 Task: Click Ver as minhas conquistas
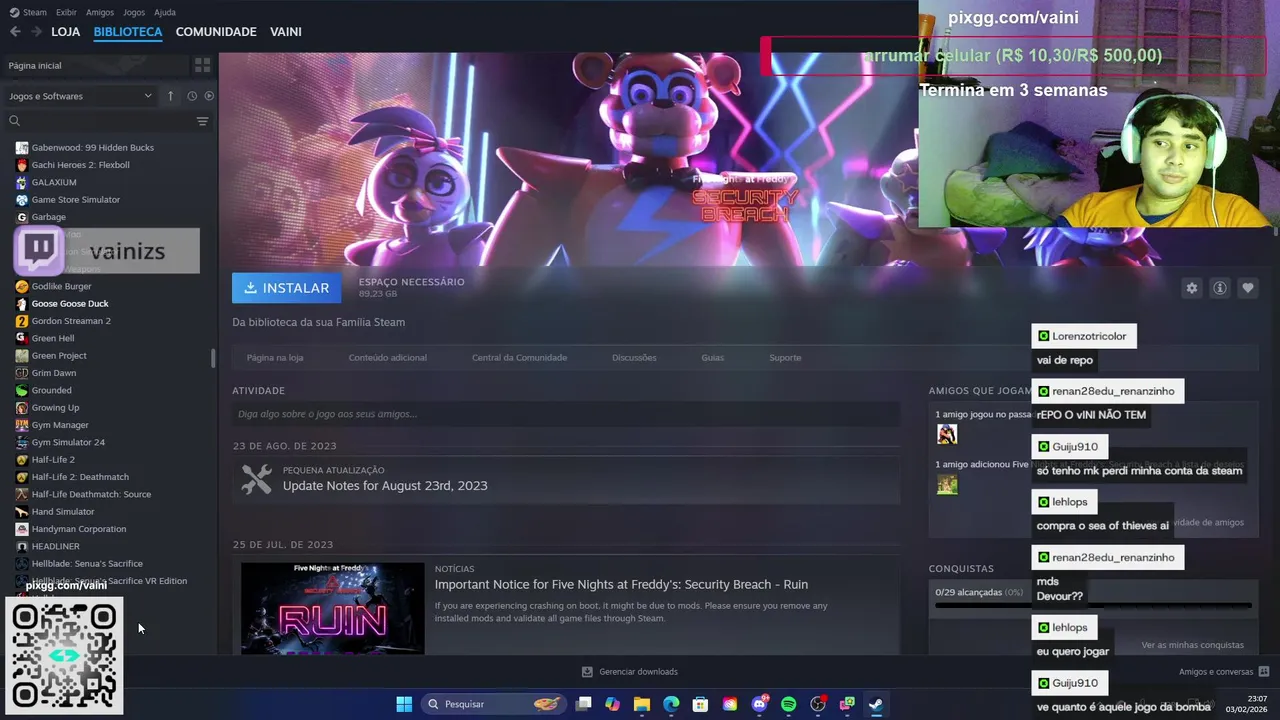click(1193, 645)
